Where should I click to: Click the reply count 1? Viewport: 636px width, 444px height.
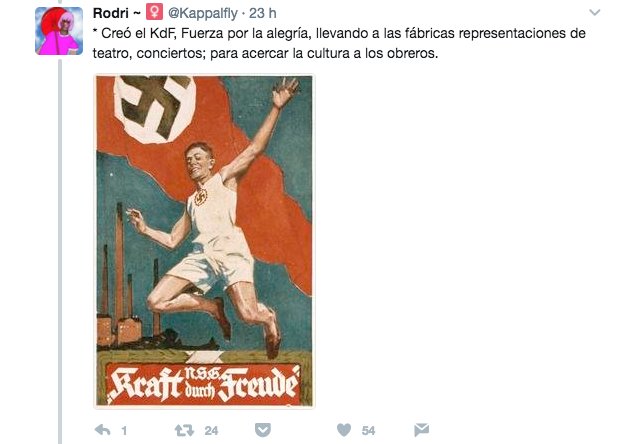124,431
